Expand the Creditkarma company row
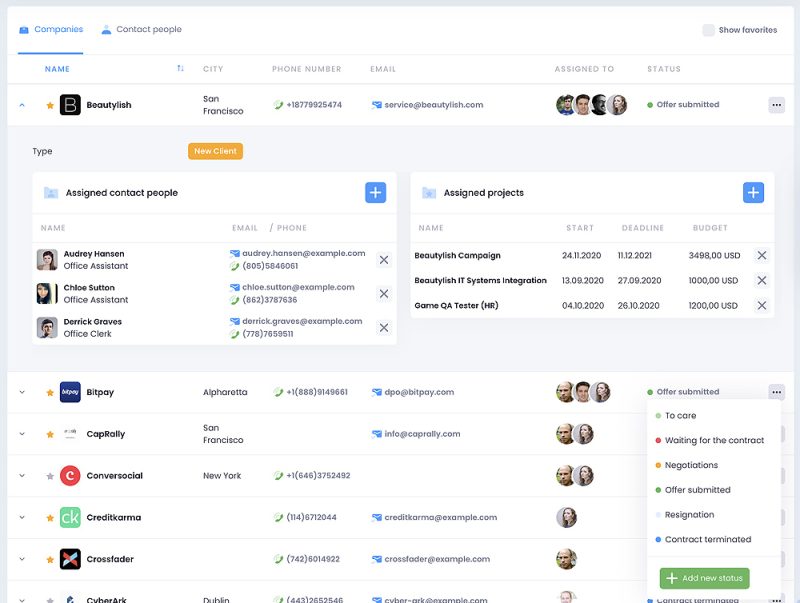Viewport: 800px width, 603px height. point(22,517)
